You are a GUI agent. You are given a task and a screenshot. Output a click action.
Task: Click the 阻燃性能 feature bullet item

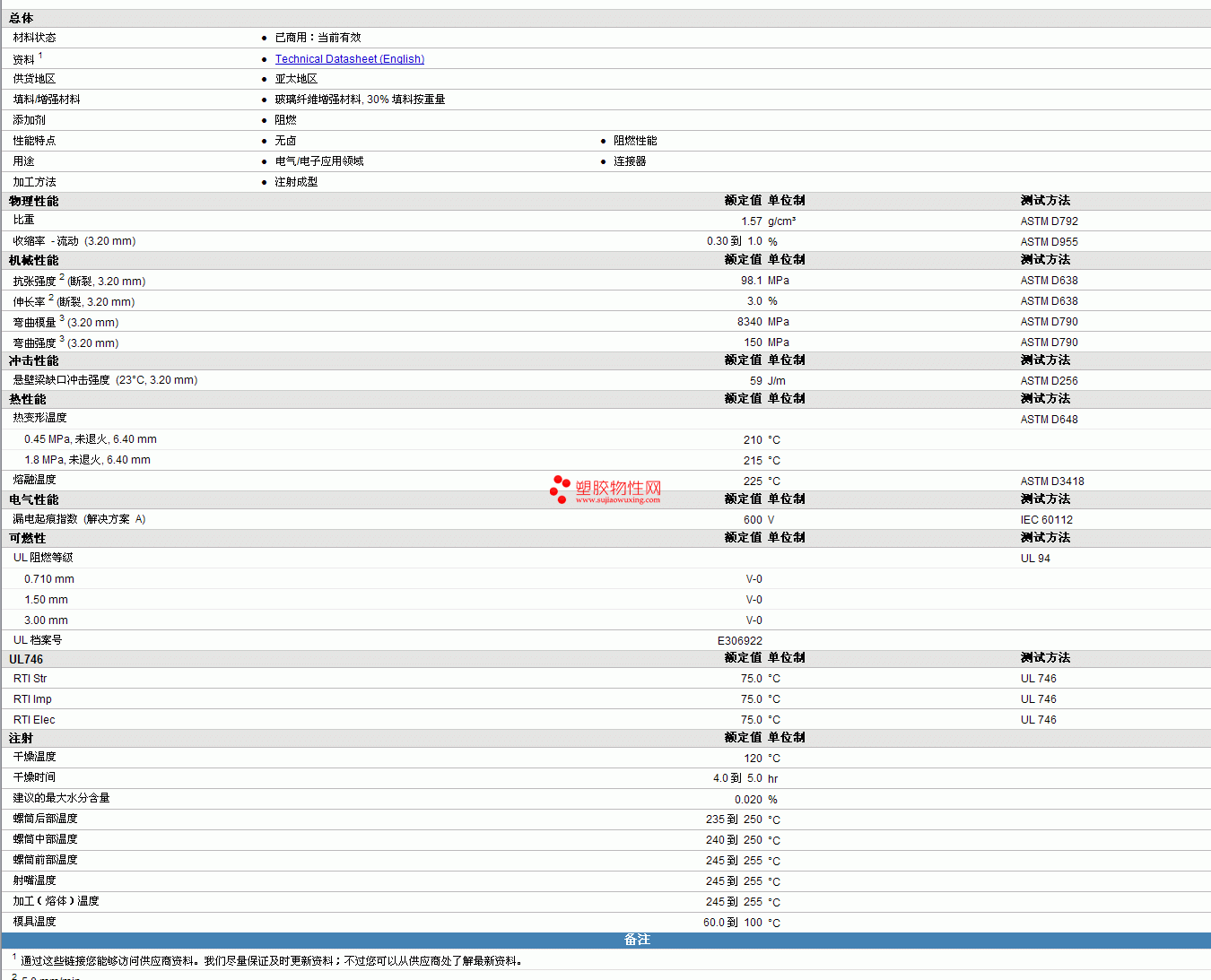(635, 141)
